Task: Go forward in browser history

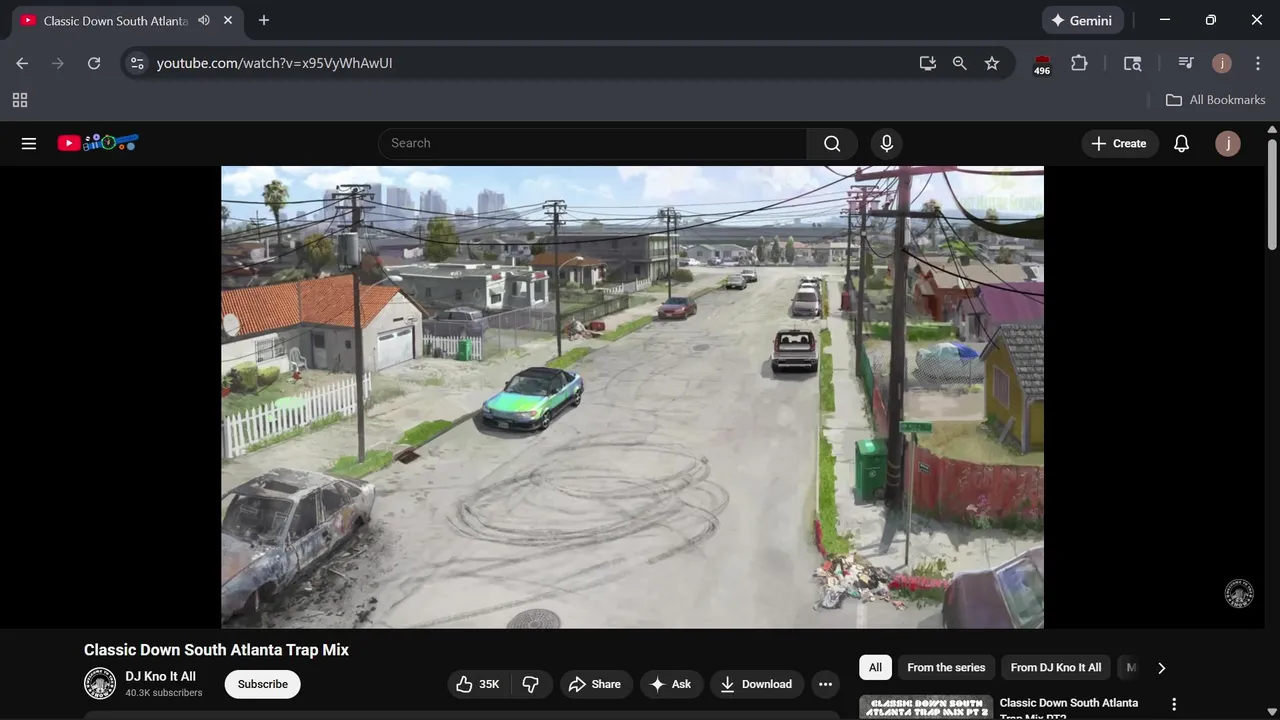Action: pos(58,63)
